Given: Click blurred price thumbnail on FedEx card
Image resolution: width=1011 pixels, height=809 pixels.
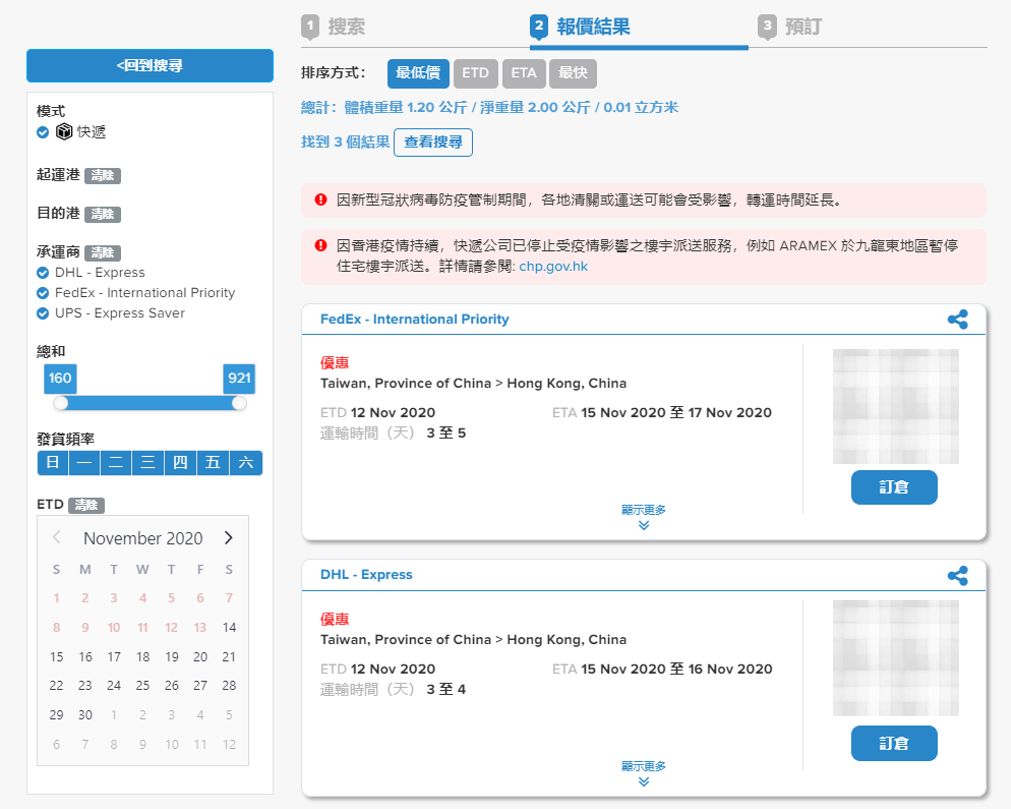Looking at the screenshot, I should [x=896, y=406].
